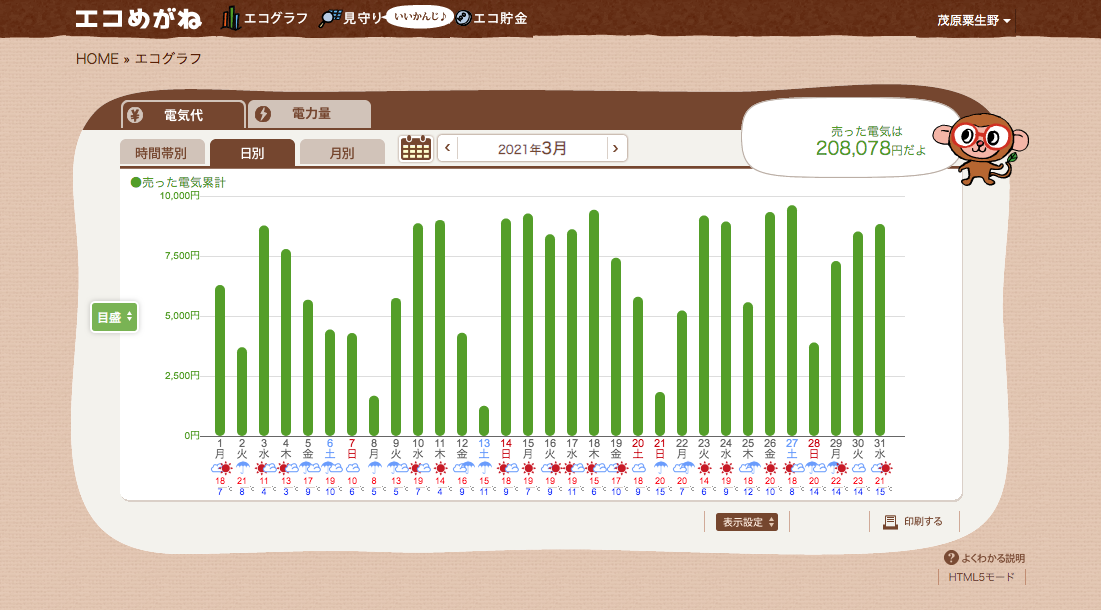Screen dimensions: 1101x610
Task: Go to previous month arrow
Action: click(447, 148)
